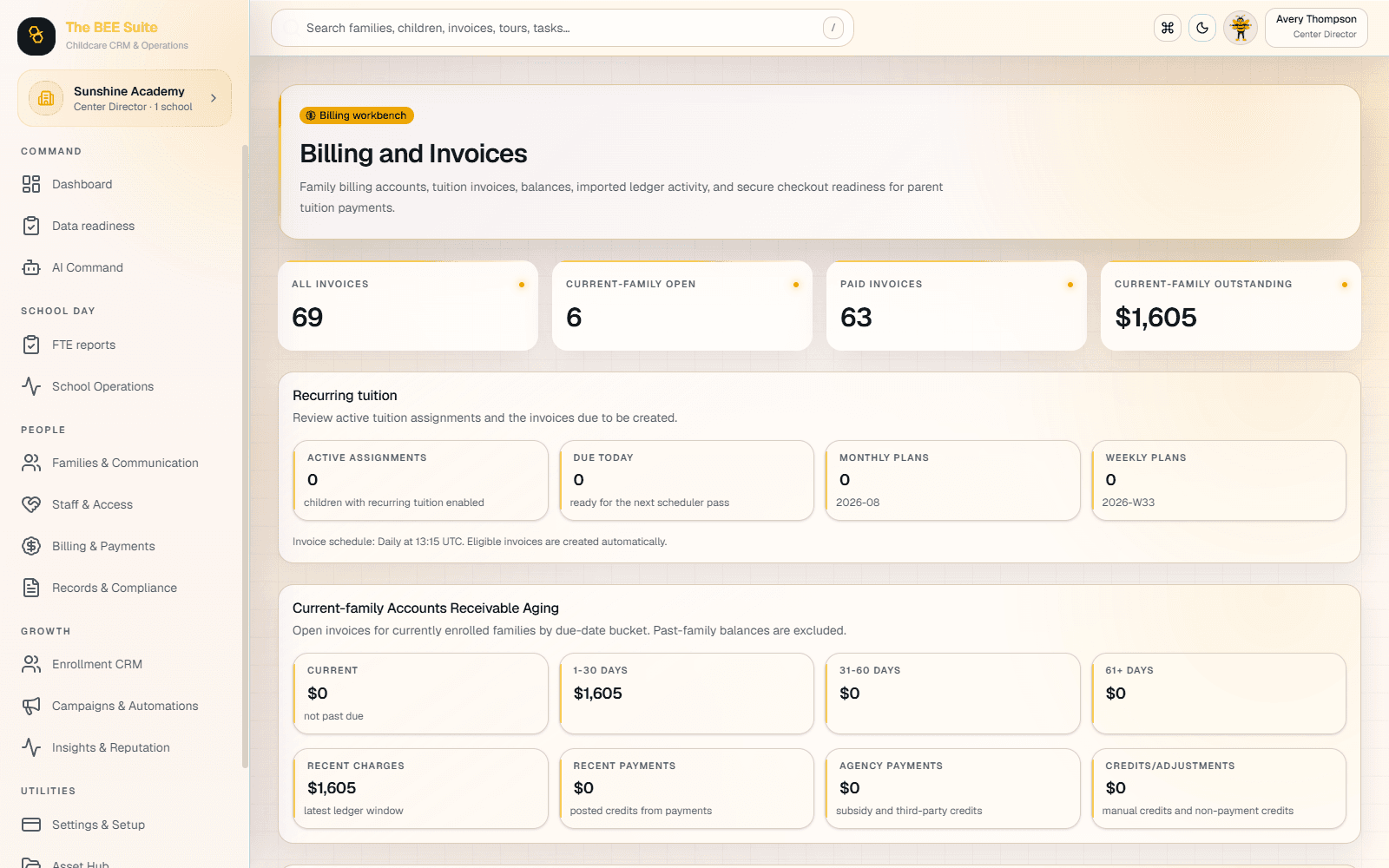Click the Data readiness clipboard icon
Screen dimensions: 1389x868
(x=31, y=226)
